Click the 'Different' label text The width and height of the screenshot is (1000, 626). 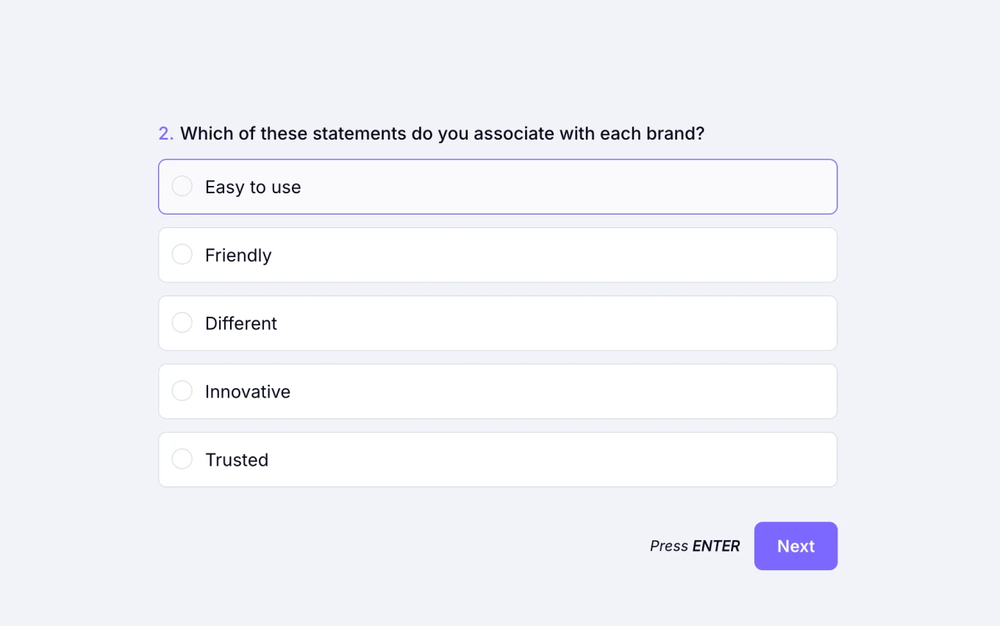coord(240,323)
